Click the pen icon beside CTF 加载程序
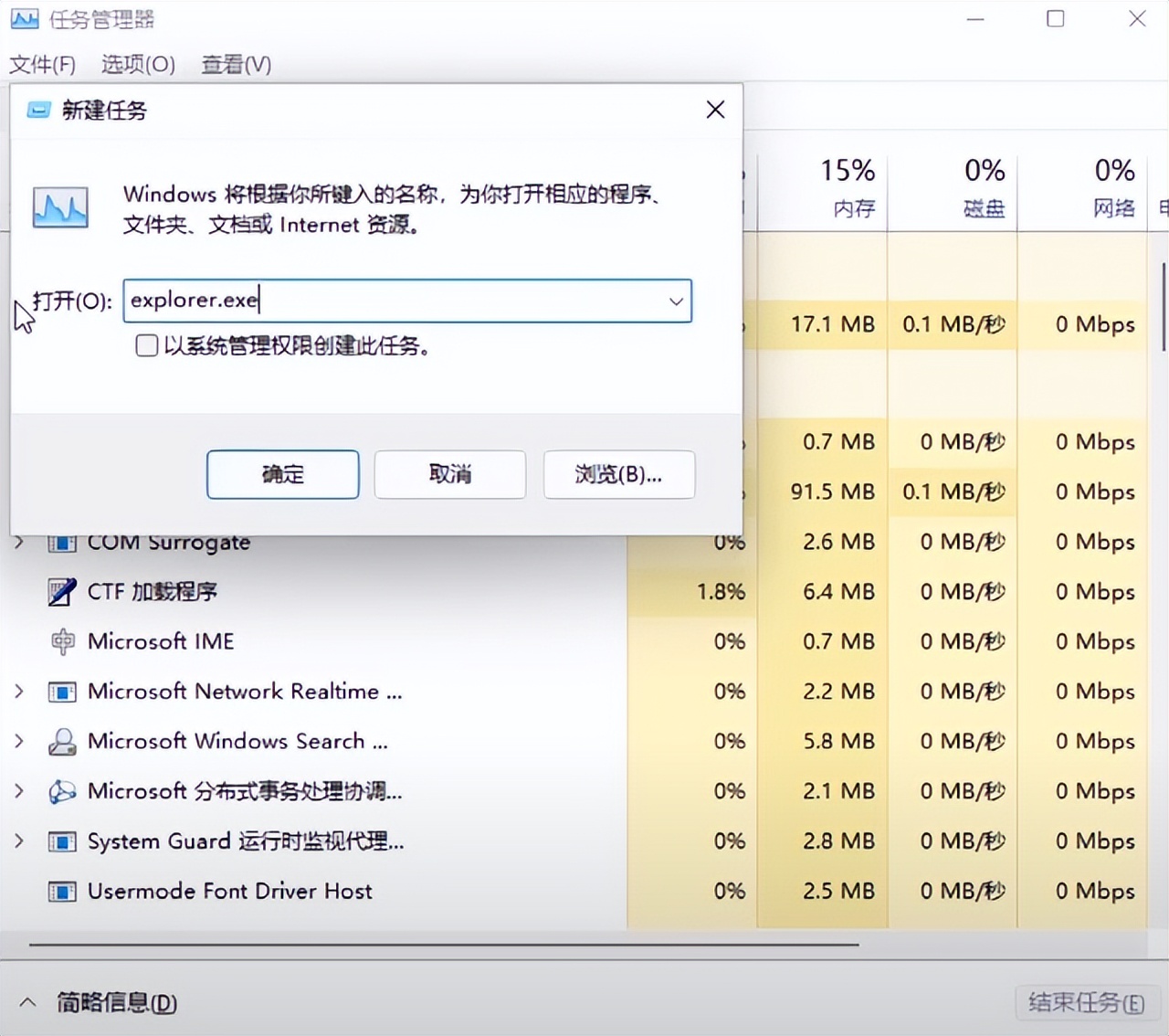This screenshot has height=1036, width=1169. (x=61, y=591)
